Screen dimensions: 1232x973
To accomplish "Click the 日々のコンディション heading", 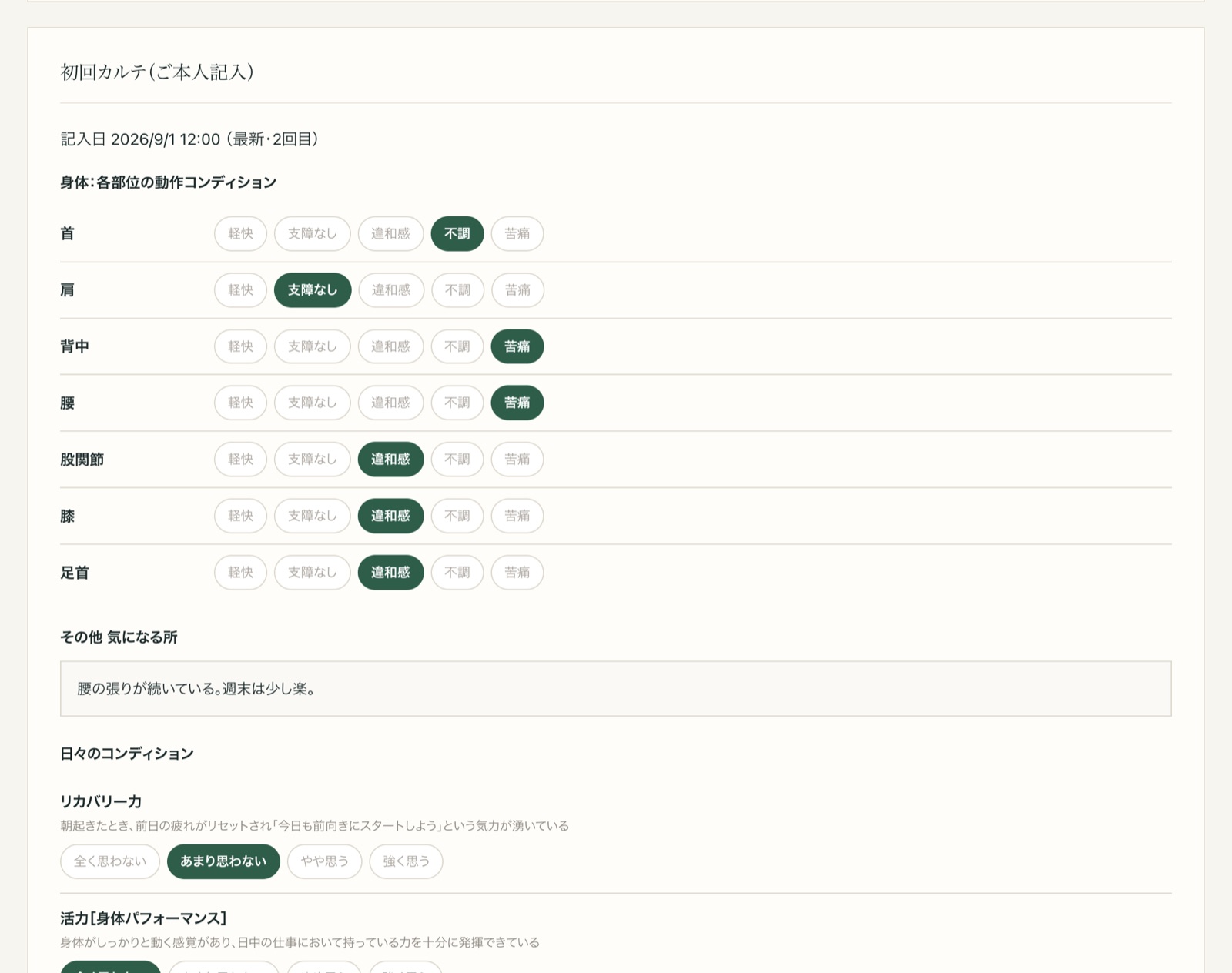I will pos(127,754).
